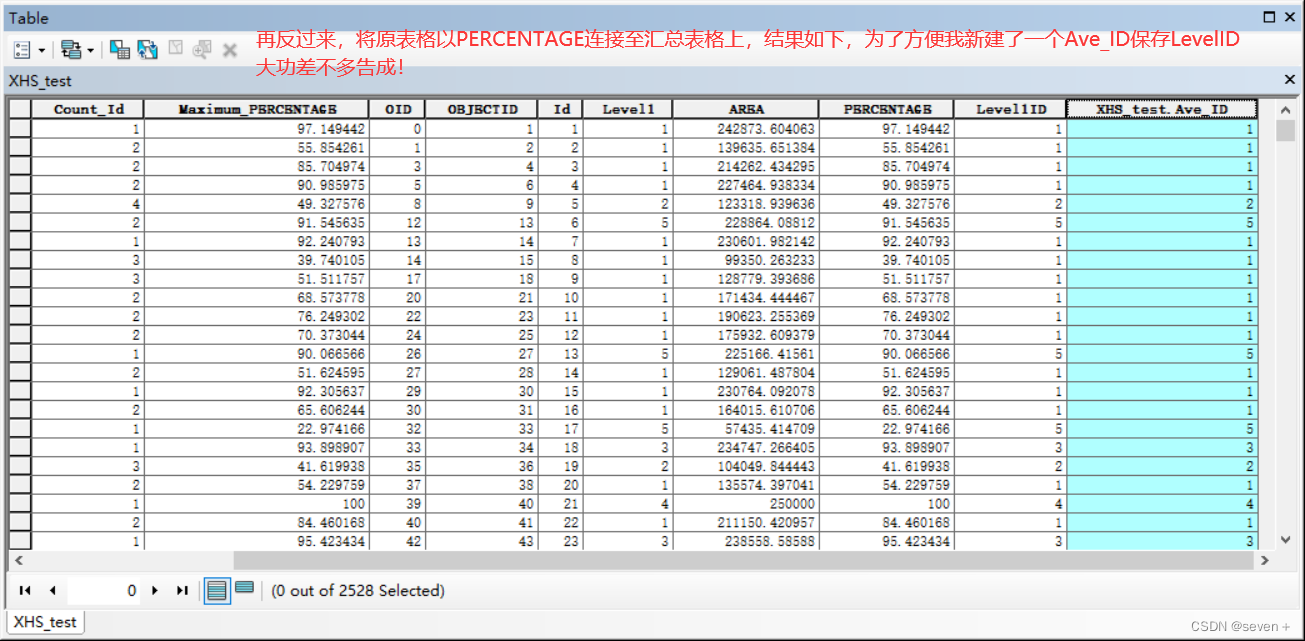Viewport: 1305px width, 641px height.
Task: Click the Delete Selected records icon
Action: click(x=229, y=49)
